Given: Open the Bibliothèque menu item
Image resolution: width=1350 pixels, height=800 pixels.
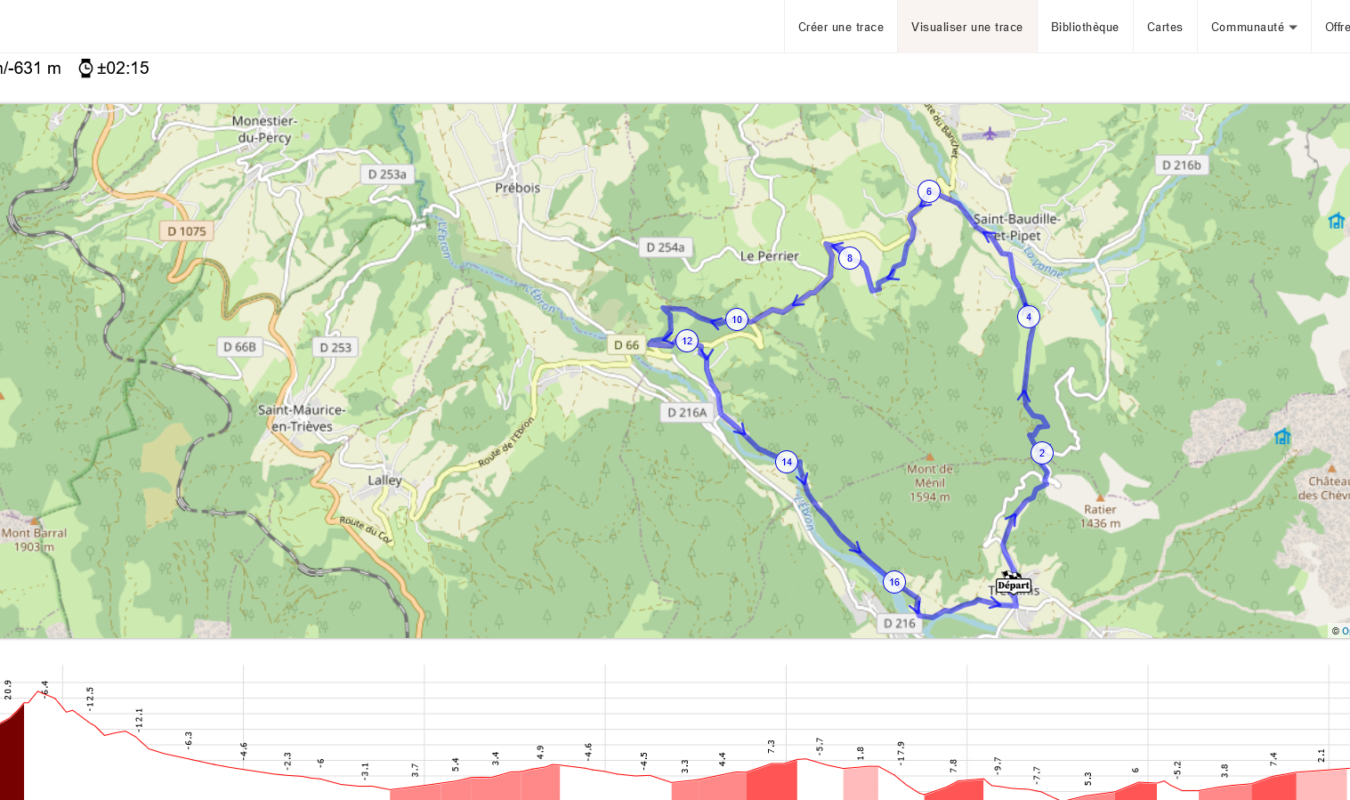Looking at the screenshot, I should click(1085, 27).
